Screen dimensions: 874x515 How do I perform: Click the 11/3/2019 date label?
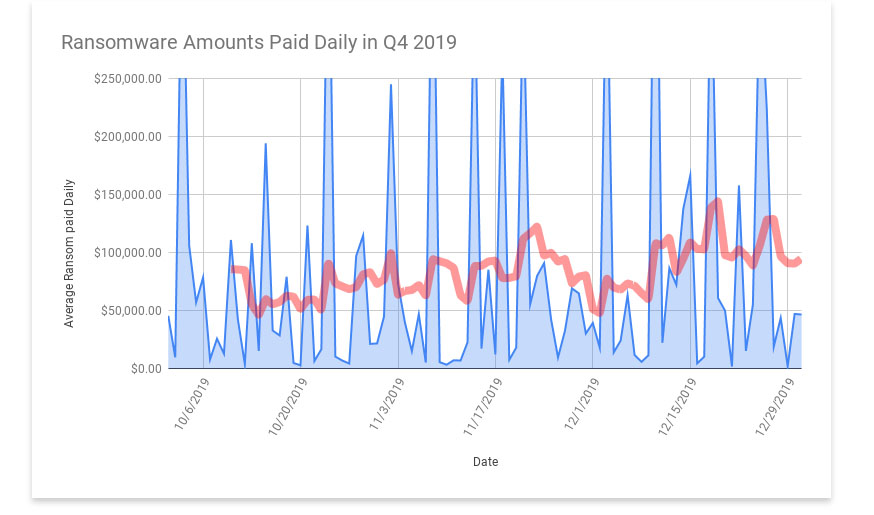386,404
